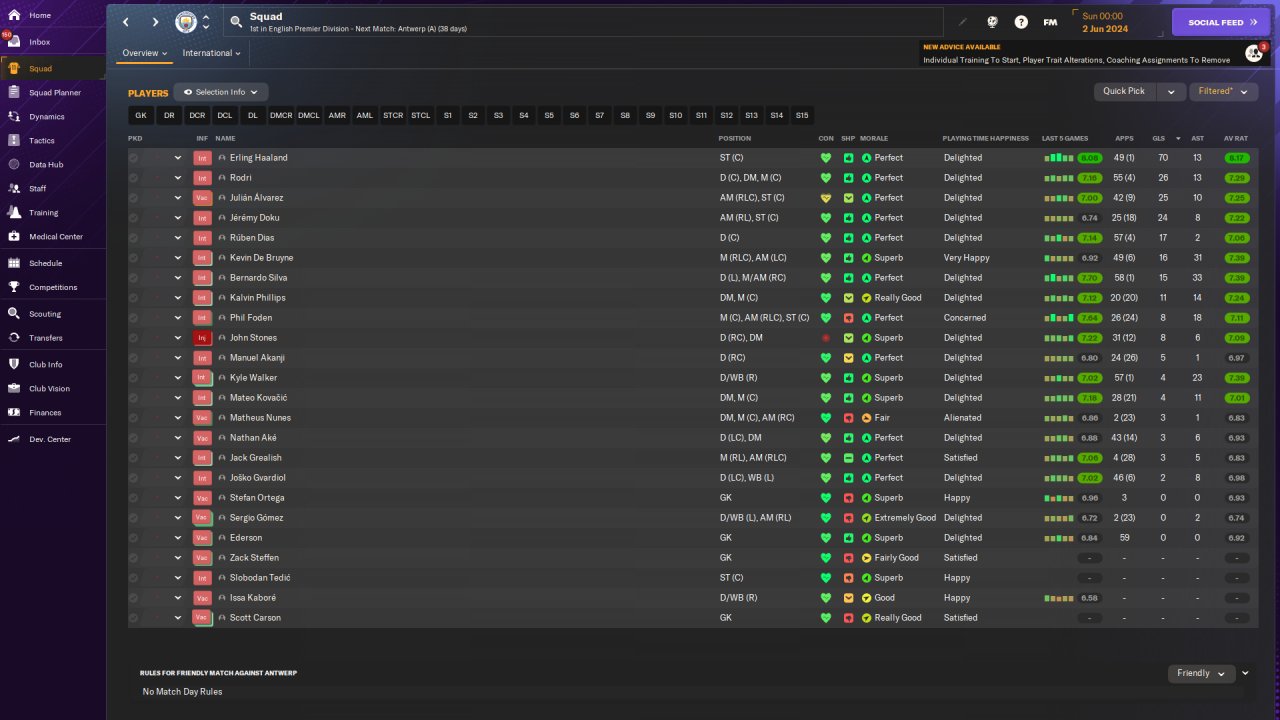
Task: Click the Int status badge for Erling Haaland
Action: coord(202,158)
